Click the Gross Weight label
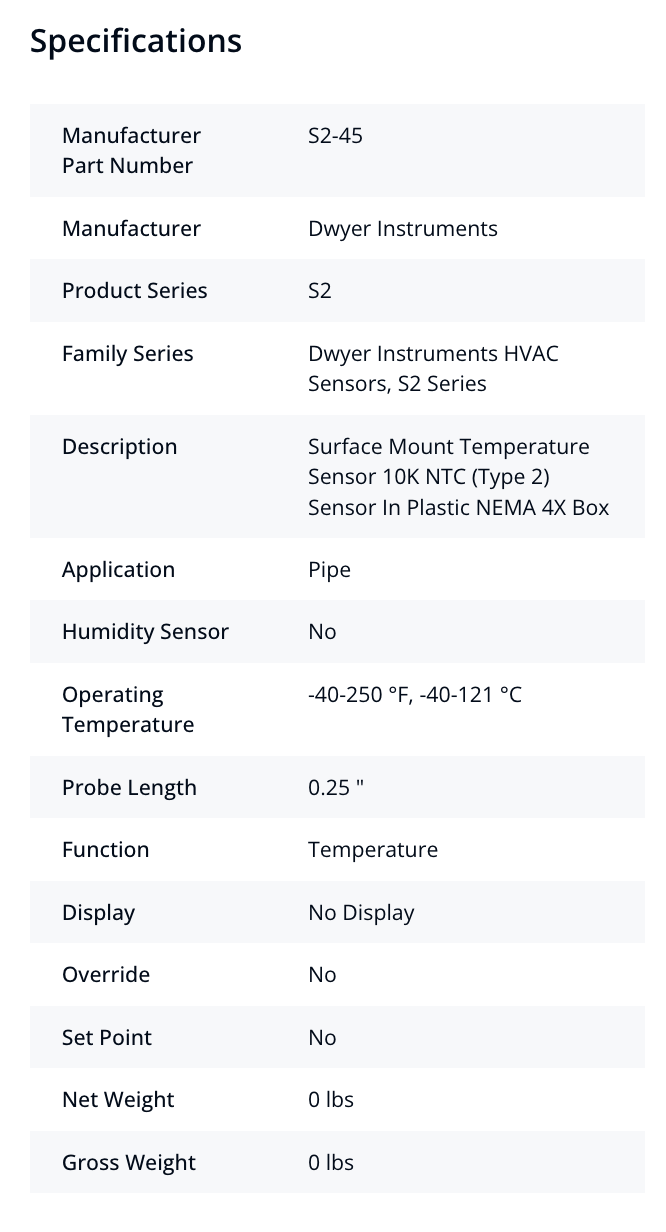This screenshot has width=666, height=1232. pyautogui.click(x=129, y=1163)
